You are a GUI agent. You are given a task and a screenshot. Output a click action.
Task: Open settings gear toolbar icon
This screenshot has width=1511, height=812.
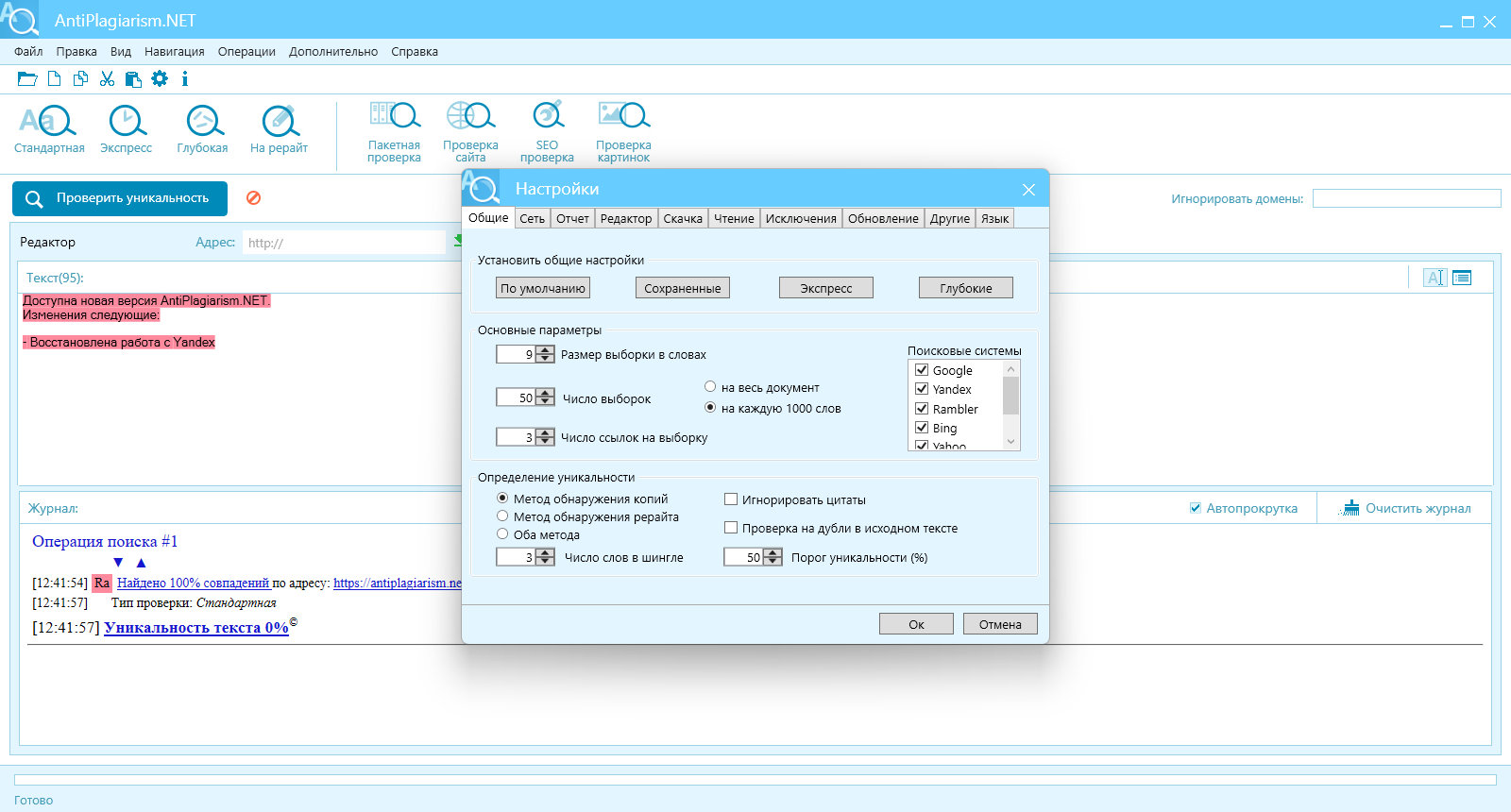[x=160, y=79]
